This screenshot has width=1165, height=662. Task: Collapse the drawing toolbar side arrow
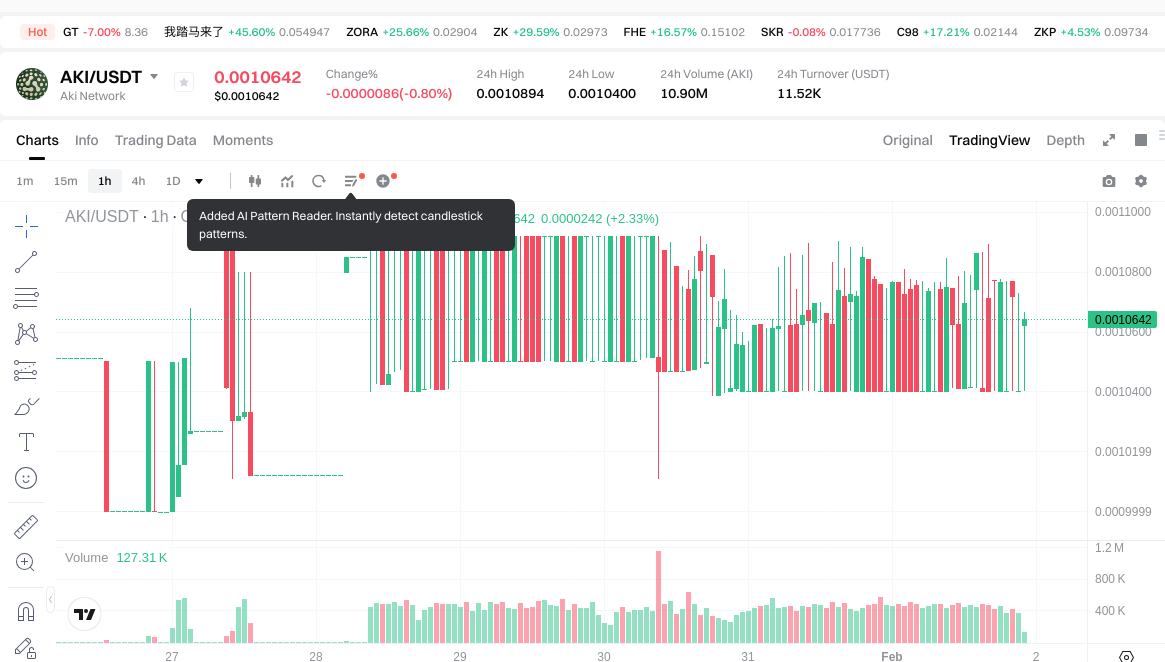pyautogui.click(x=51, y=600)
